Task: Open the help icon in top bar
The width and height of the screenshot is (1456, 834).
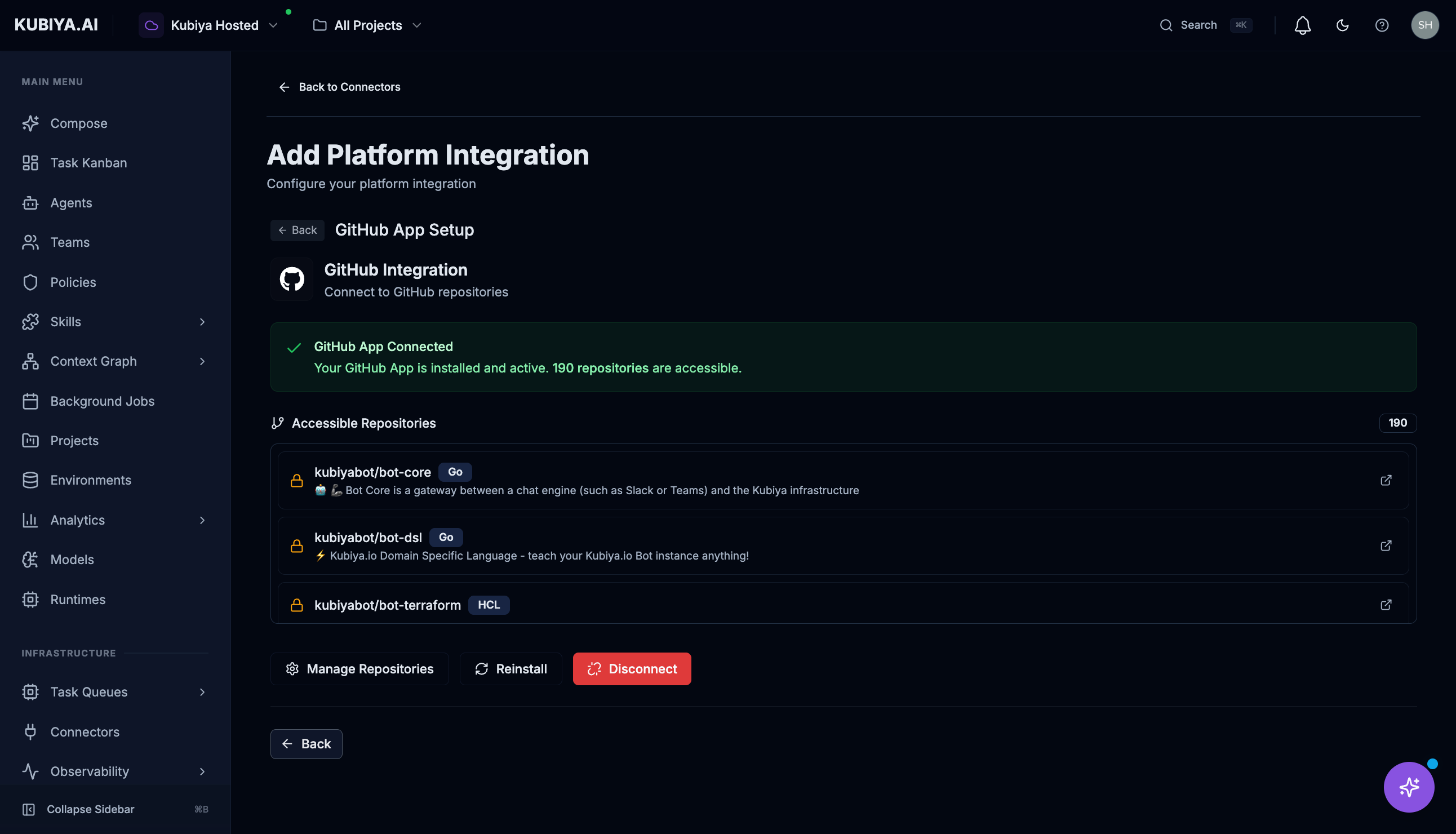Action: [1382, 25]
